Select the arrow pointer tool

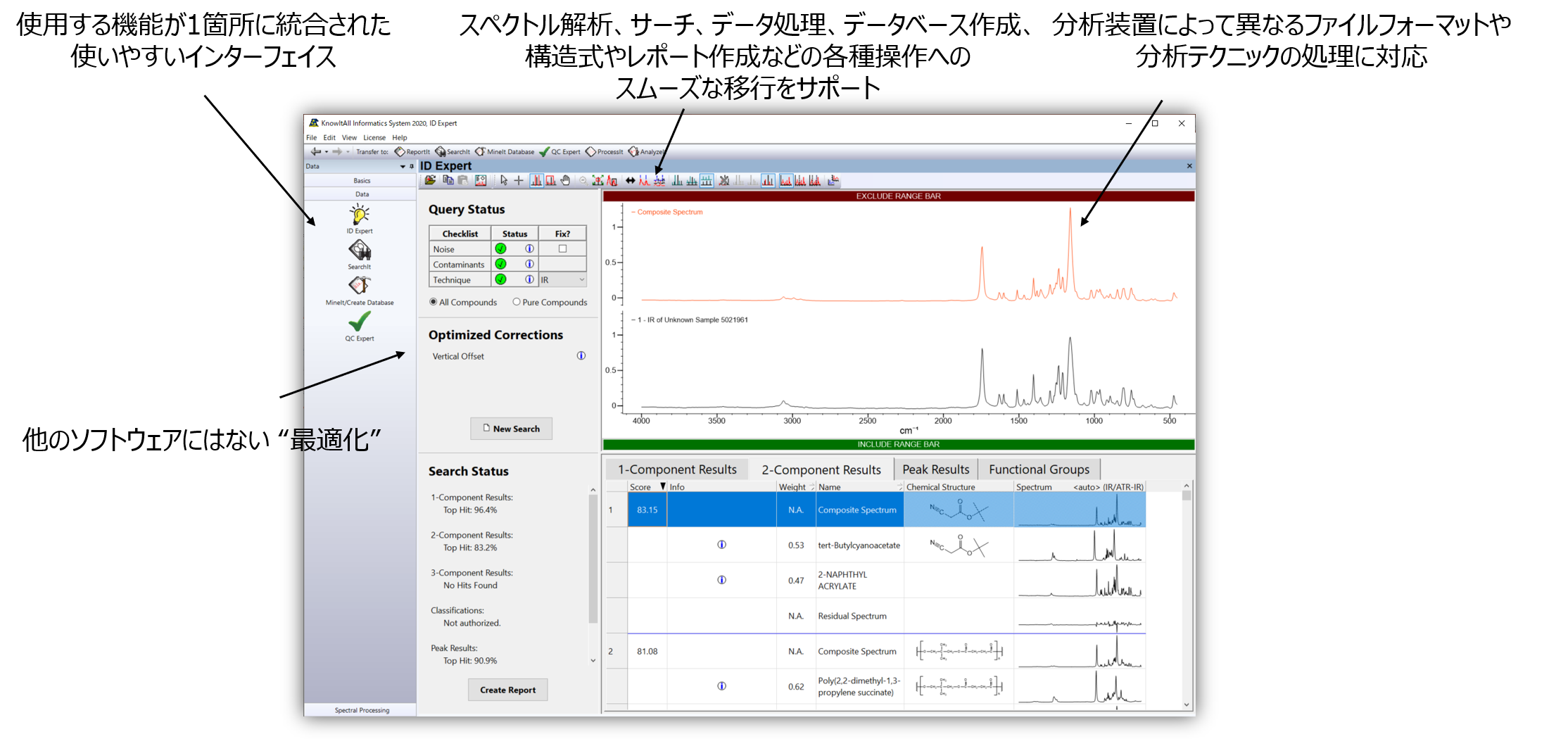504,180
